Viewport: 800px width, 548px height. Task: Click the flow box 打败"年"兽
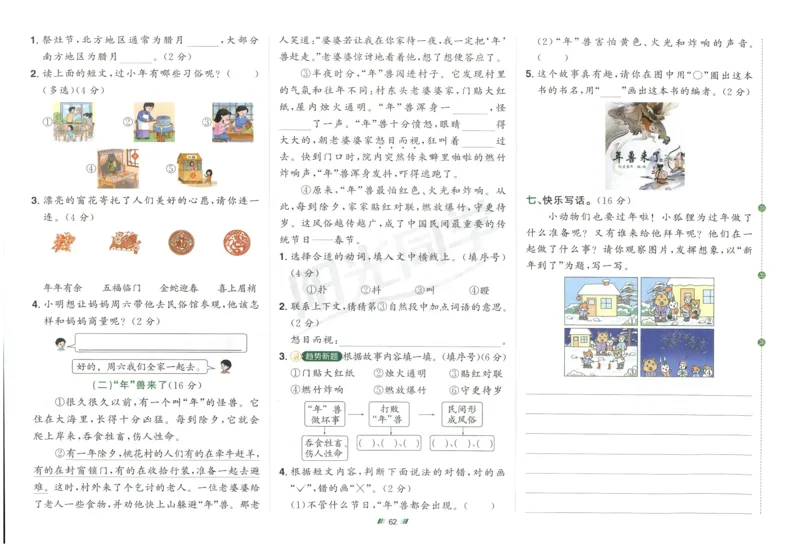tap(391, 414)
